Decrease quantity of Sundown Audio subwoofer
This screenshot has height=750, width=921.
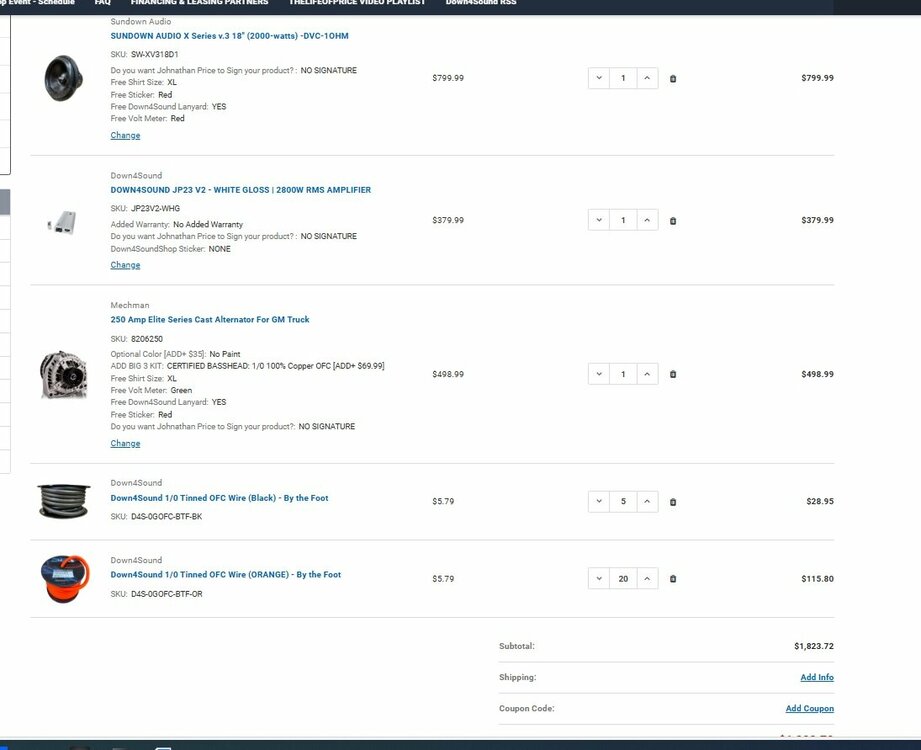pyautogui.click(x=599, y=78)
